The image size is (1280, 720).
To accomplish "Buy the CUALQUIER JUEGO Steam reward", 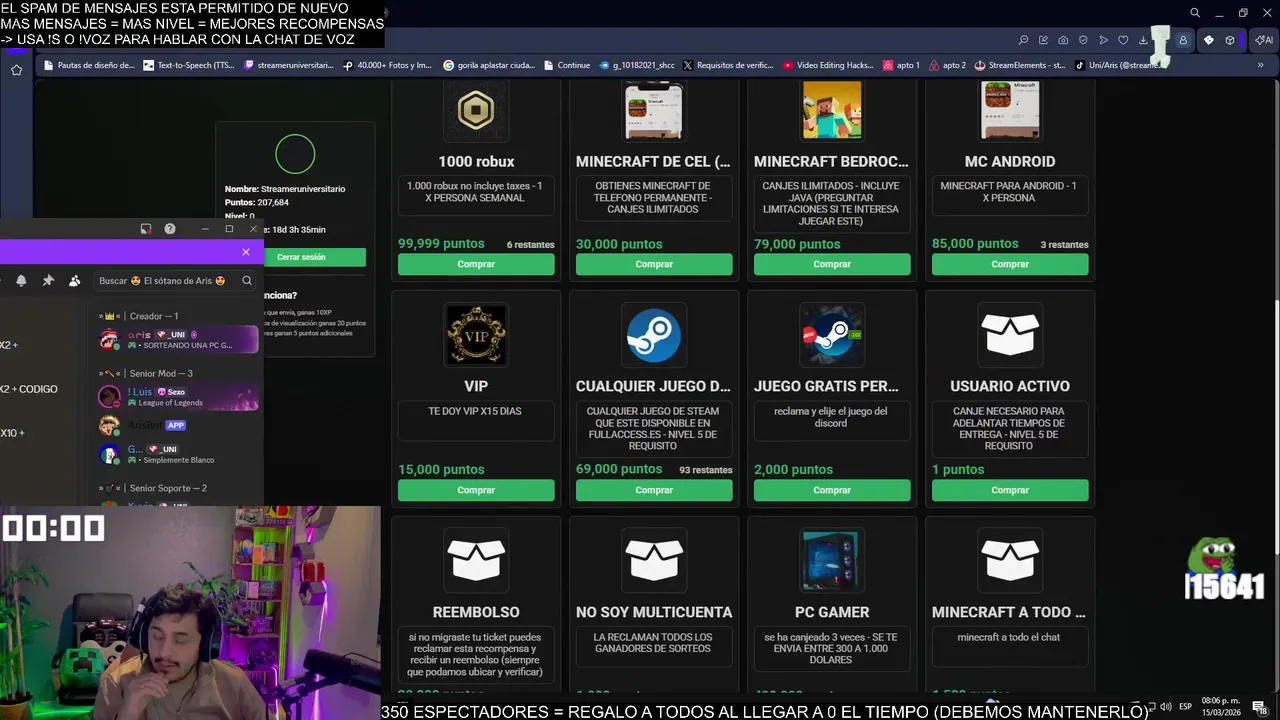I will tap(654, 490).
